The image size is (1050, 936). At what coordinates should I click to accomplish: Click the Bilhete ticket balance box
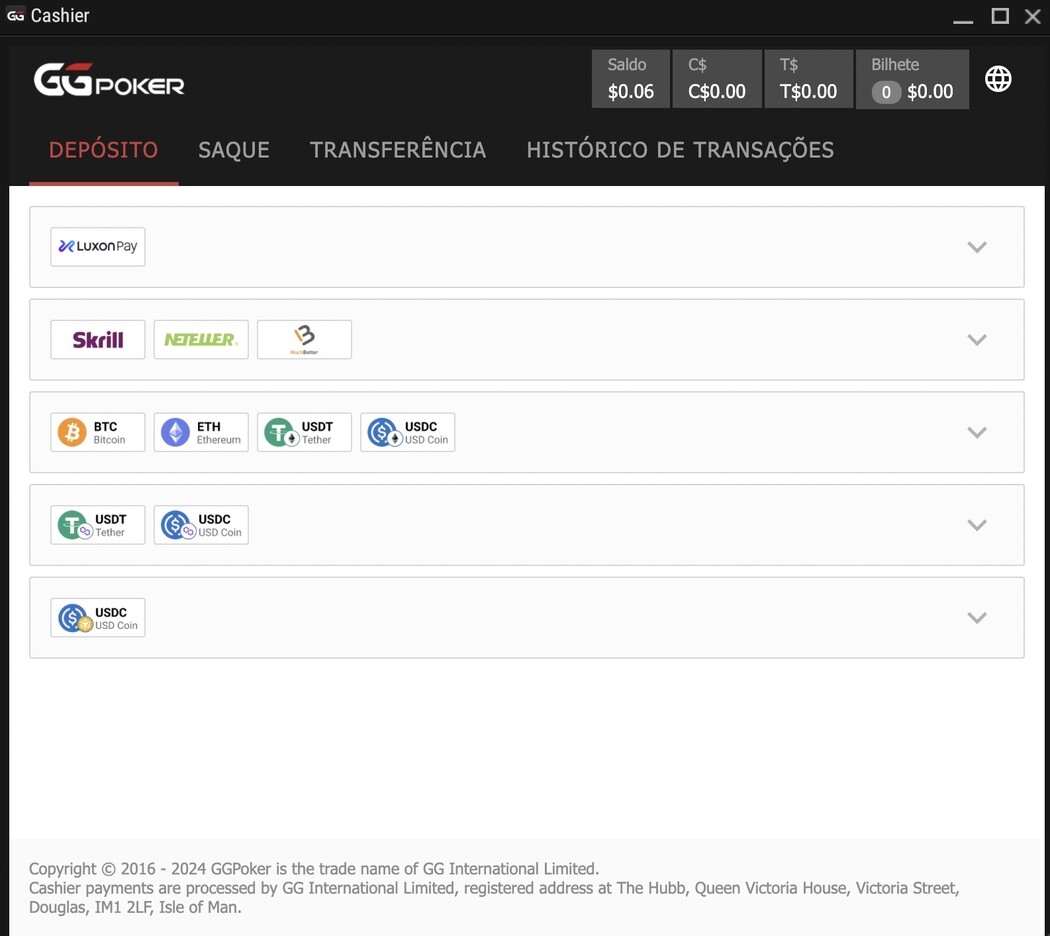point(912,79)
